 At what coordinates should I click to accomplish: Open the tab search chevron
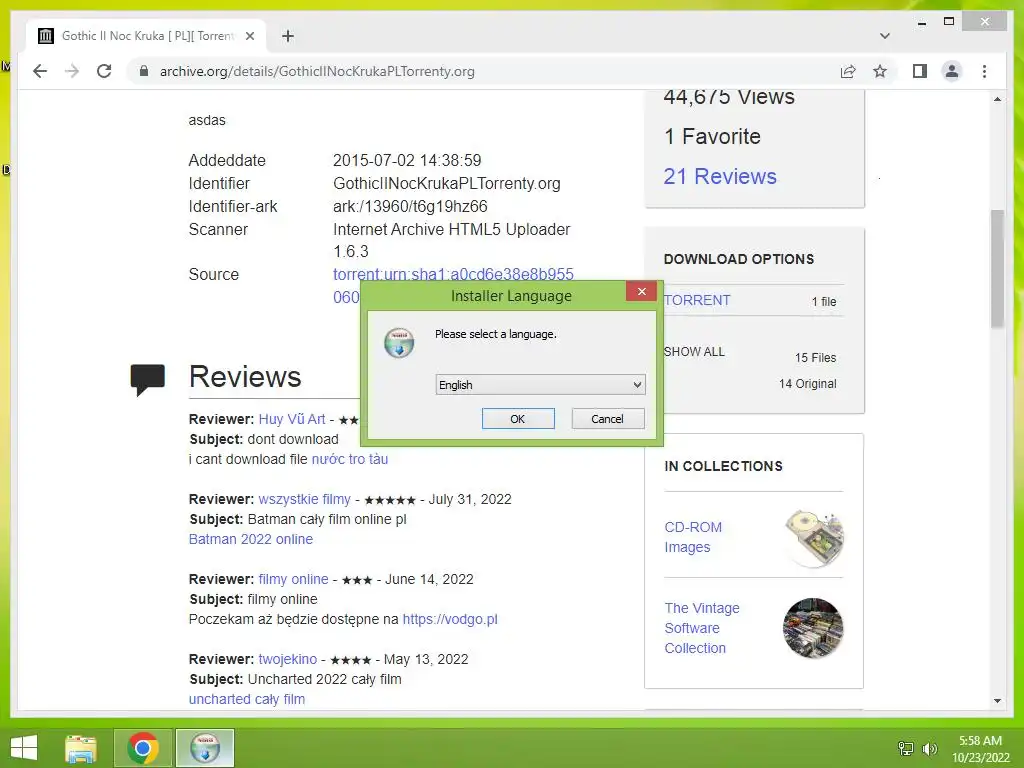point(885,36)
